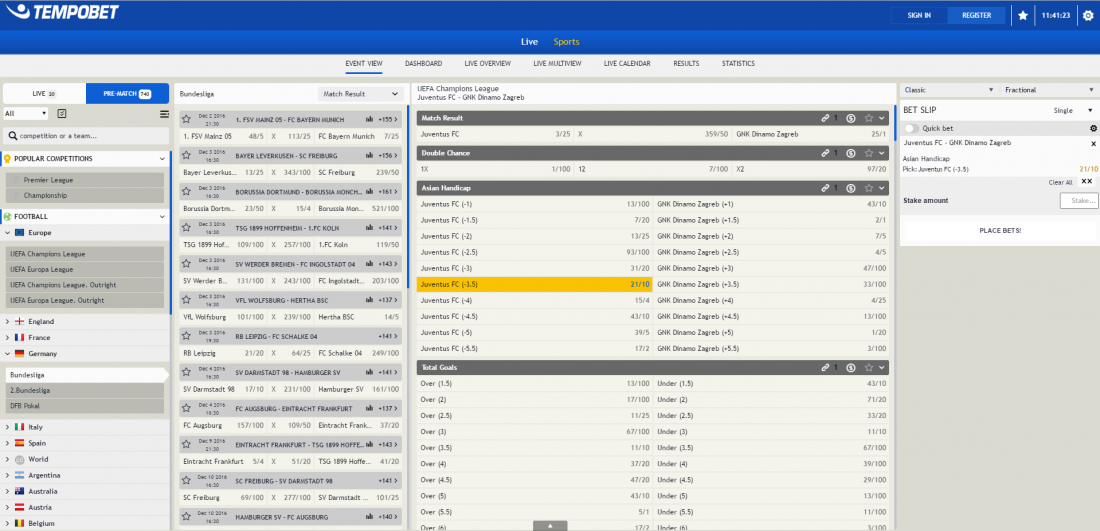Image resolution: width=1100 pixels, height=531 pixels.
Task: Open the Match Result market dropdown
Action: click(x=361, y=93)
